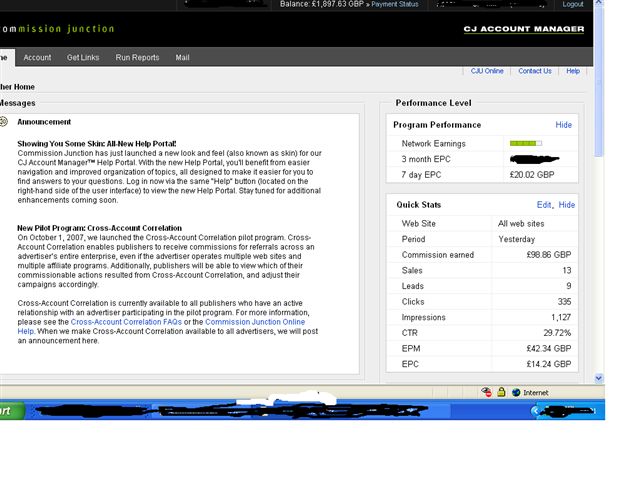Open the Windows Start button
The height and width of the screenshot is (480, 640).
point(12,410)
